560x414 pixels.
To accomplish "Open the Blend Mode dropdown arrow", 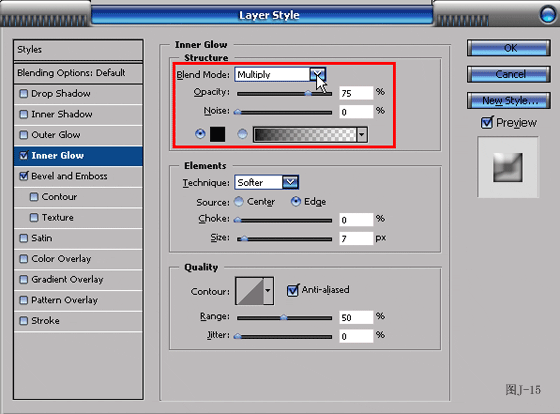I will [x=317, y=74].
